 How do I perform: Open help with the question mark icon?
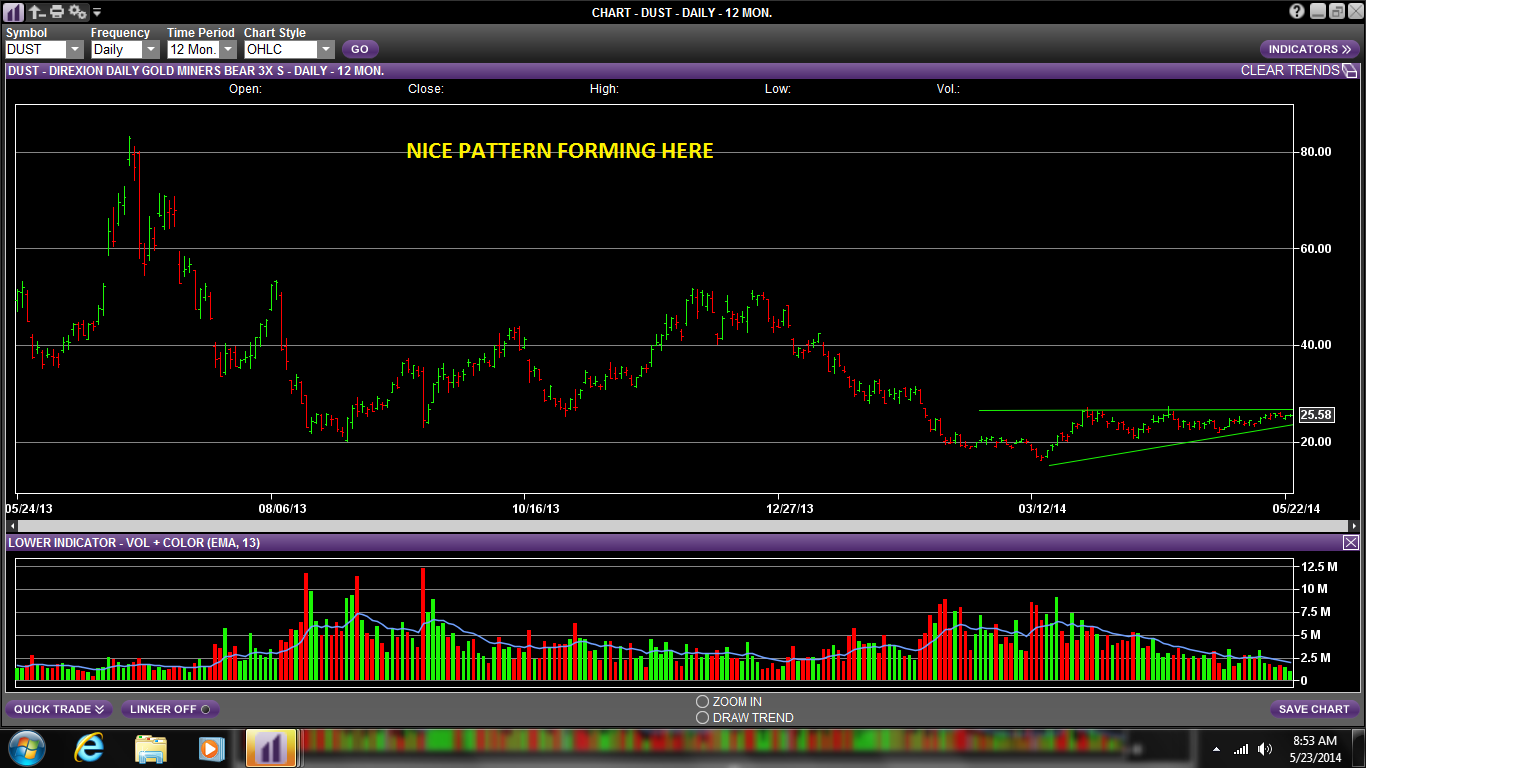[x=1297, y=12]
